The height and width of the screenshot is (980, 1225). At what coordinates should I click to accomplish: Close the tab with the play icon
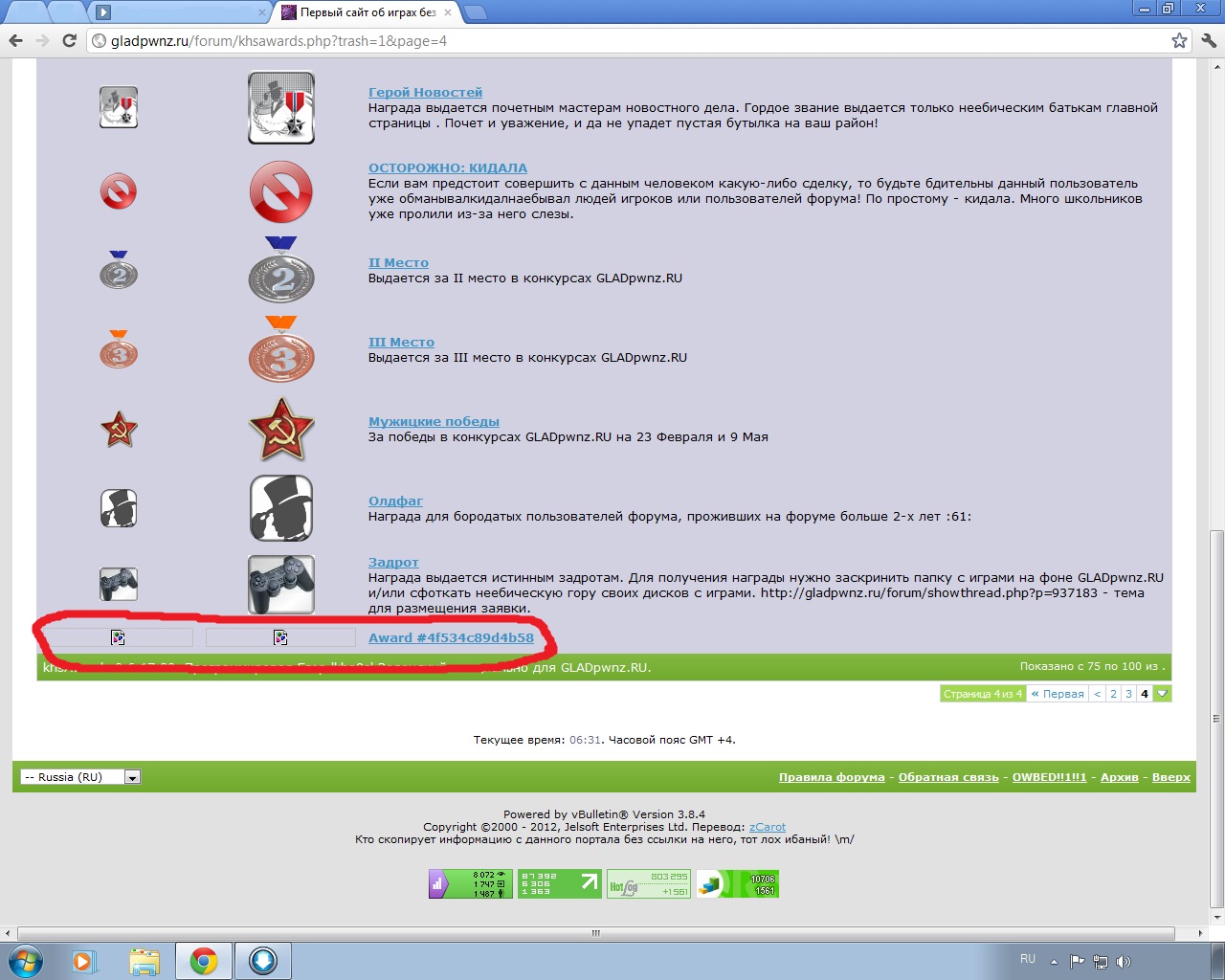pos(262,12)
